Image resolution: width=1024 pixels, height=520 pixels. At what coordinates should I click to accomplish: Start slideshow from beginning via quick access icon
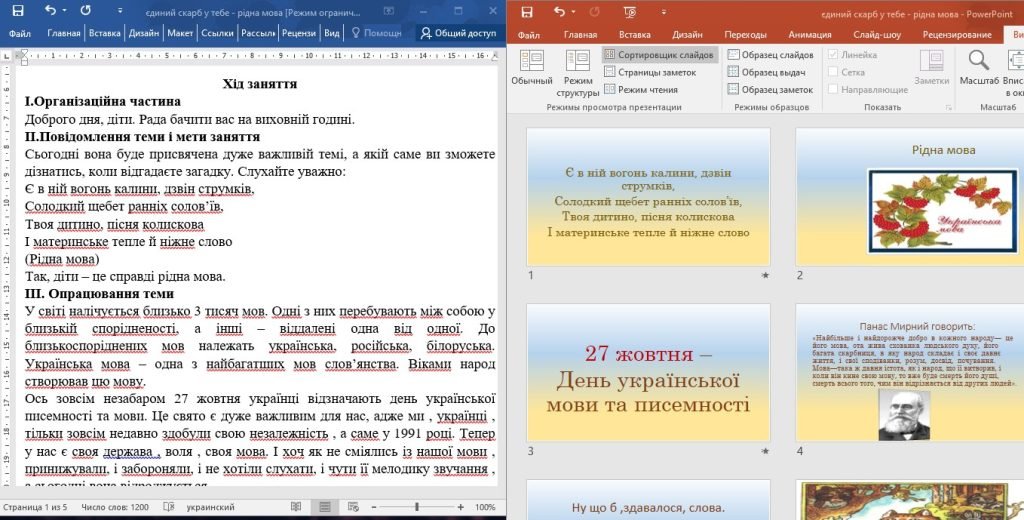632,11
